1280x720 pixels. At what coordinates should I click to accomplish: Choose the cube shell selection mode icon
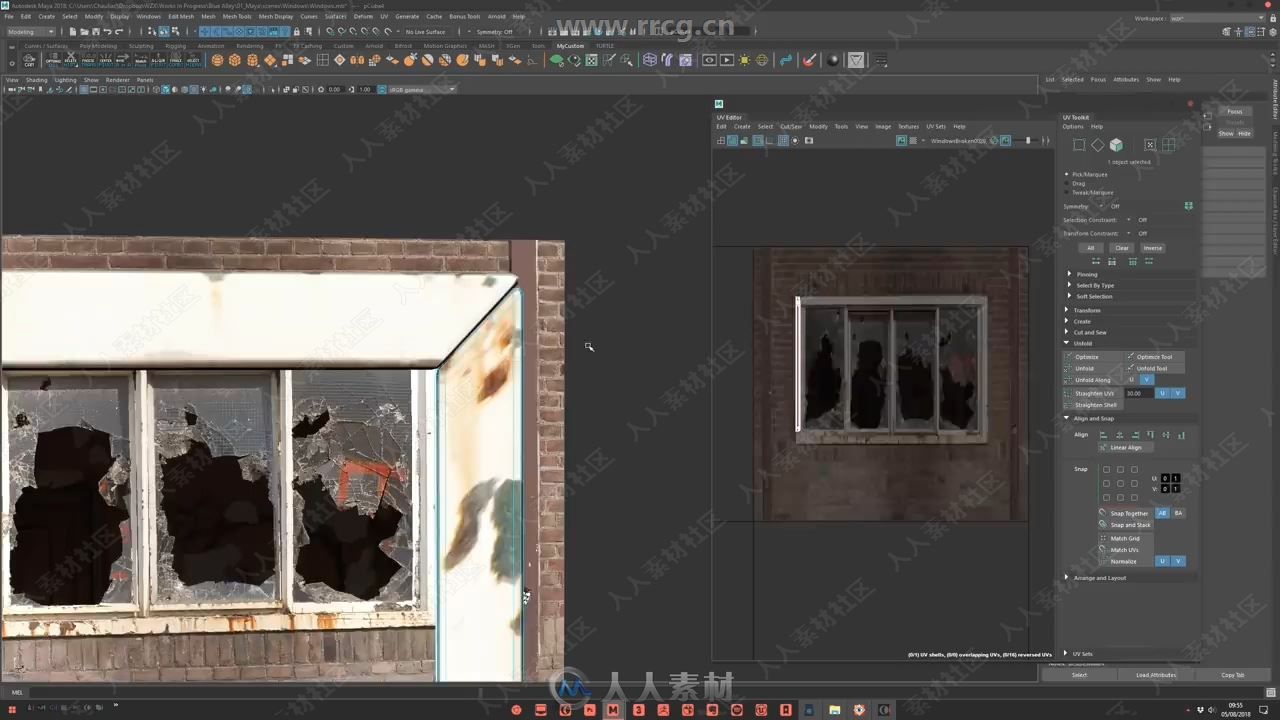tap(1116, 145)
